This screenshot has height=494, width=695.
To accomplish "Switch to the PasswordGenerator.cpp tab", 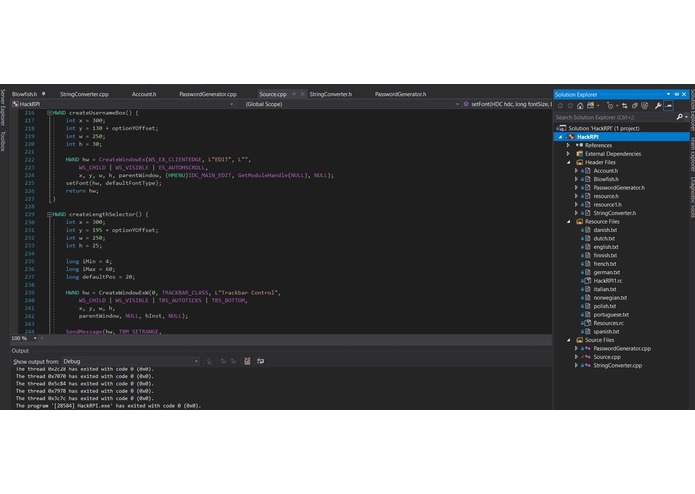I will pyautogui.click(x=208, y=94).
